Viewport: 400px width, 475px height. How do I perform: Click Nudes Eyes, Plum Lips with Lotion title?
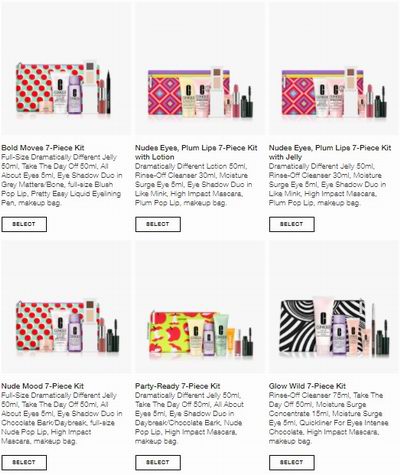click(x=196, y=152)
